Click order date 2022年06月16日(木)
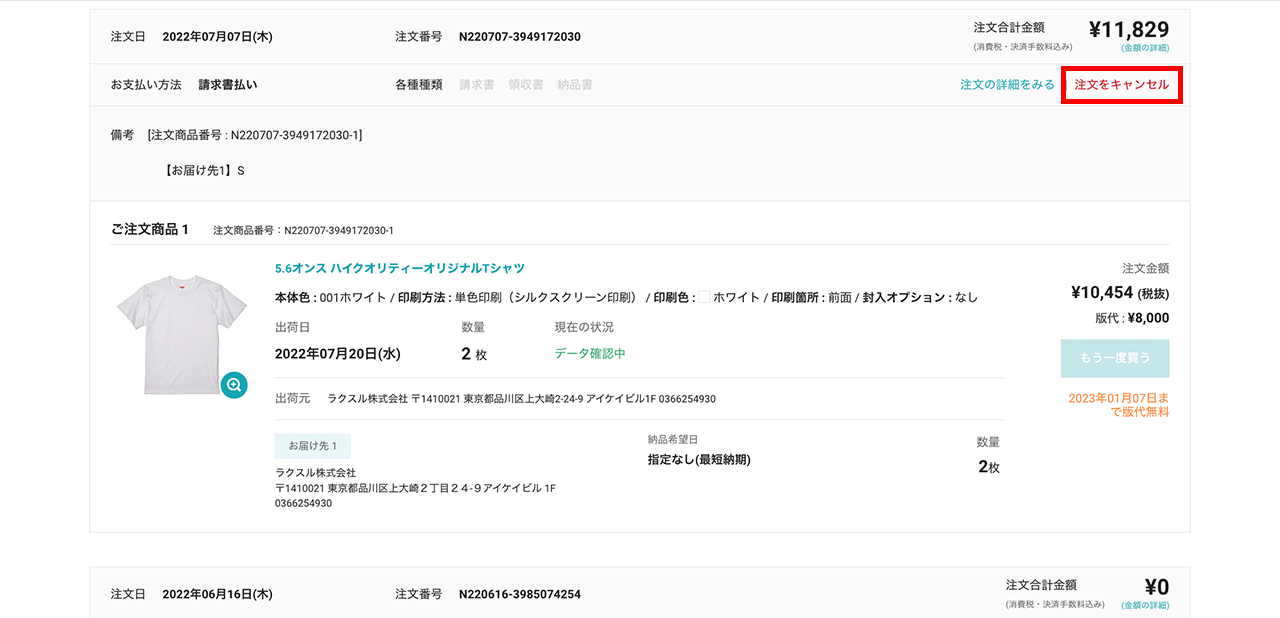The width and height of the screenshot is (1280, 618). click(217, 594)
